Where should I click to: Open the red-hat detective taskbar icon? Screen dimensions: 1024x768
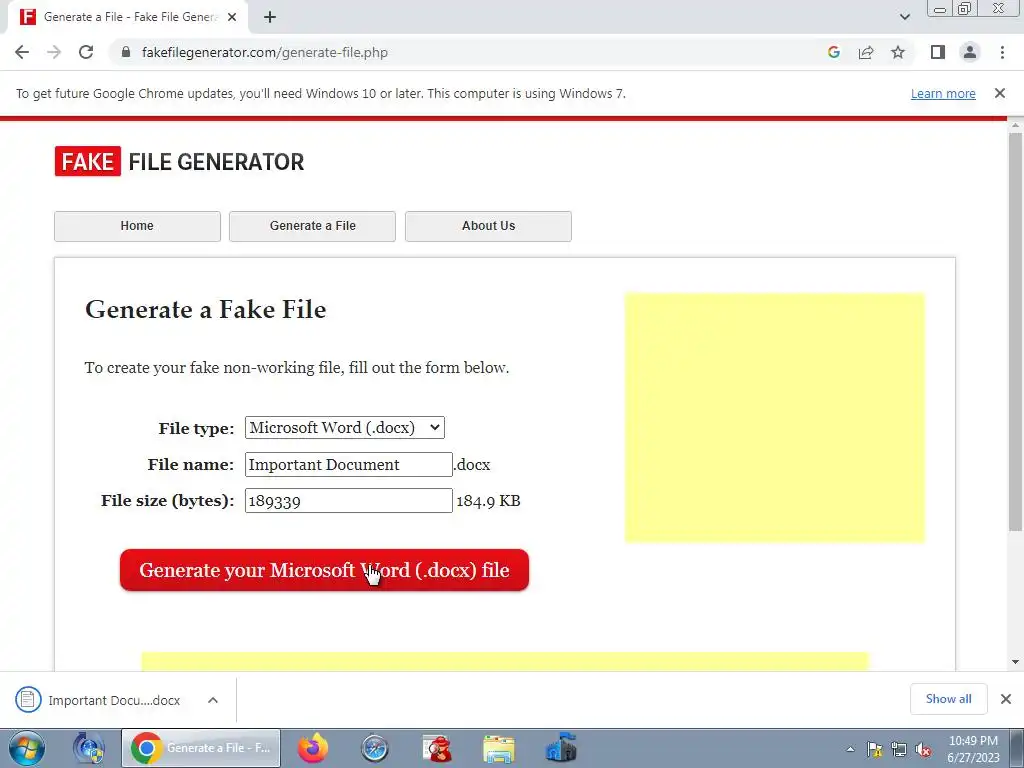437,748
